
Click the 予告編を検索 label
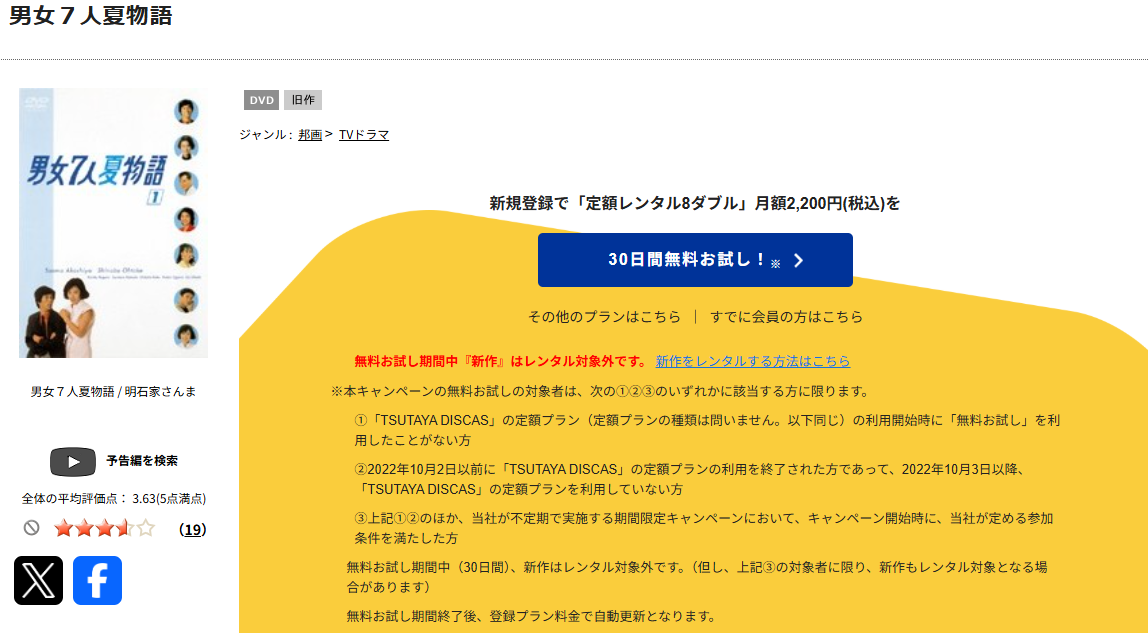pos(142,461)
